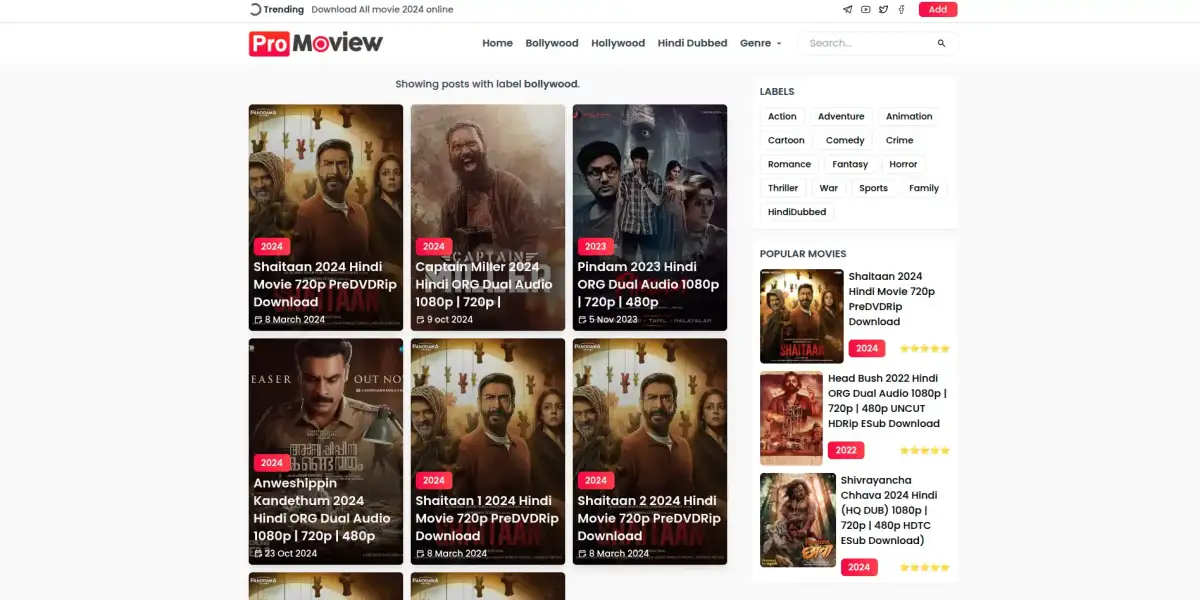Click the 2024 badge on Captain Miller card
This screenshot has height=600, width=1200.
(x=434, y=246)
